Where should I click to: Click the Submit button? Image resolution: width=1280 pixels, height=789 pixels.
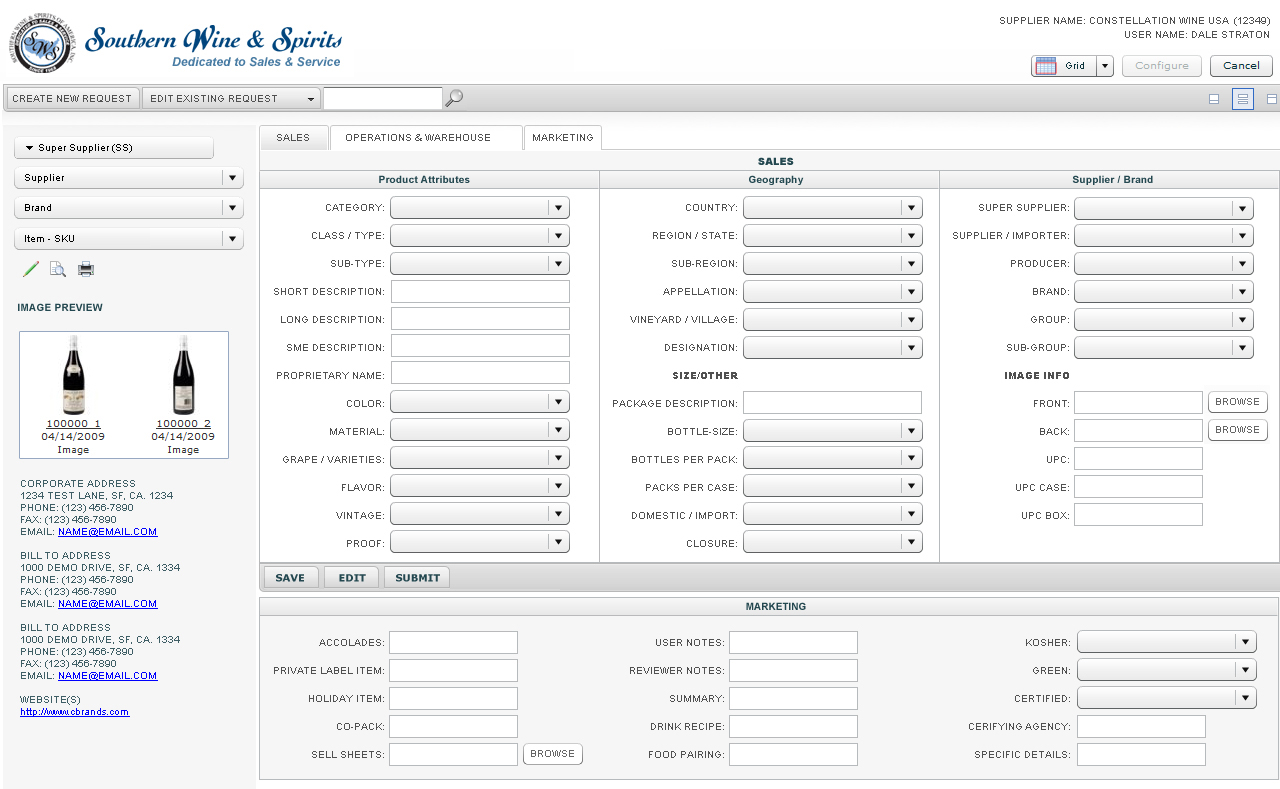pyautogui.click(x=417, y=578)
